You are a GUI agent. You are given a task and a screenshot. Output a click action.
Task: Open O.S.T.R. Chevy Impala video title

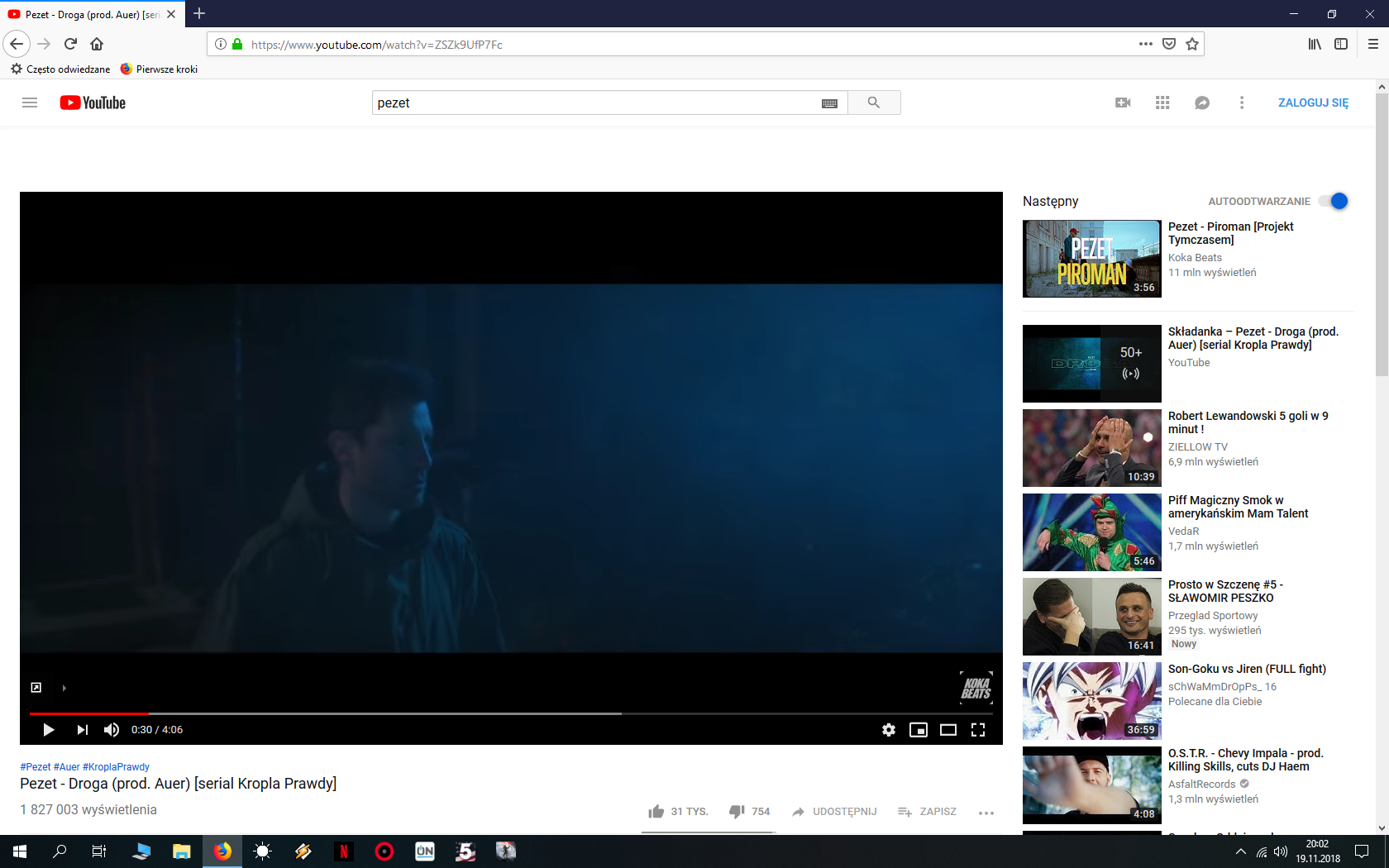(1245, 760)
